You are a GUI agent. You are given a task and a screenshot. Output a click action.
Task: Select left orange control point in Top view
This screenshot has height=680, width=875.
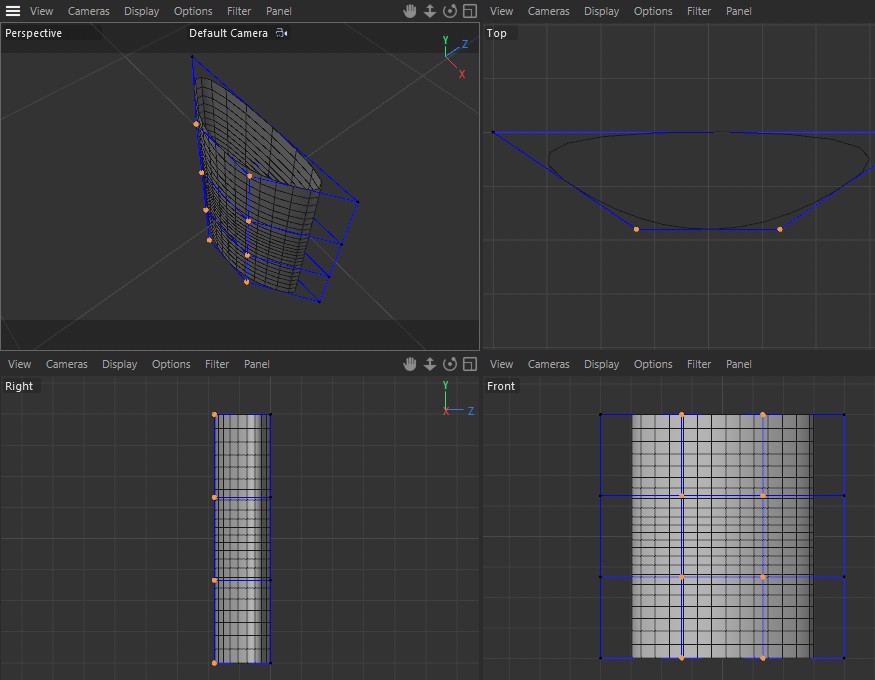click(x=636, y=229)
